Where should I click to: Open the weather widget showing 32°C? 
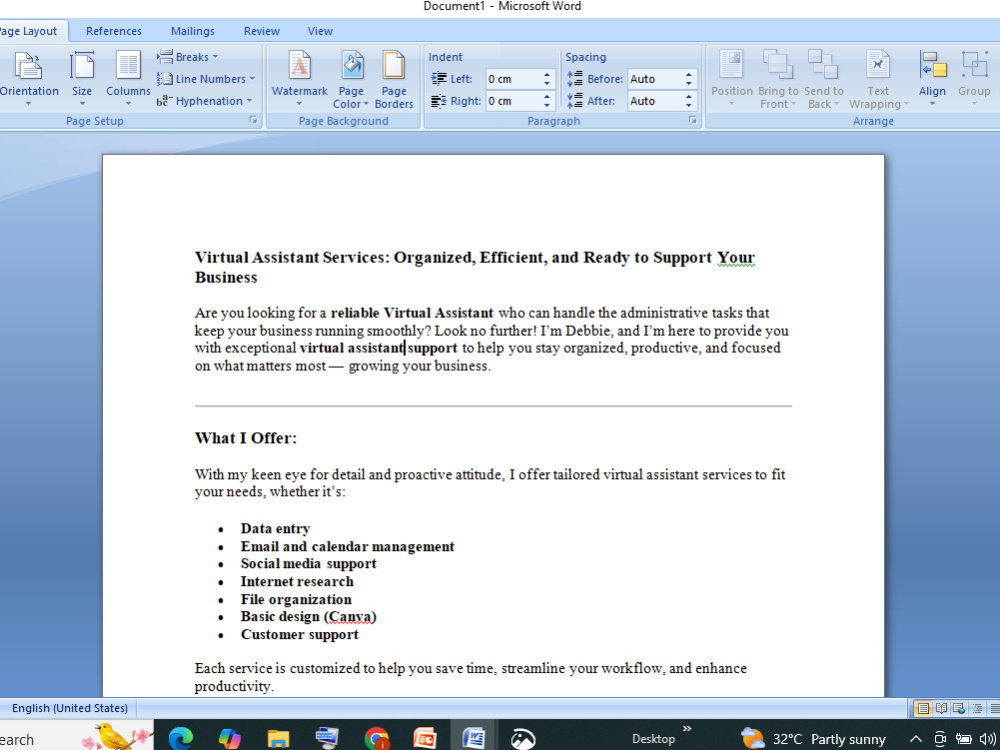coord(812,739)
